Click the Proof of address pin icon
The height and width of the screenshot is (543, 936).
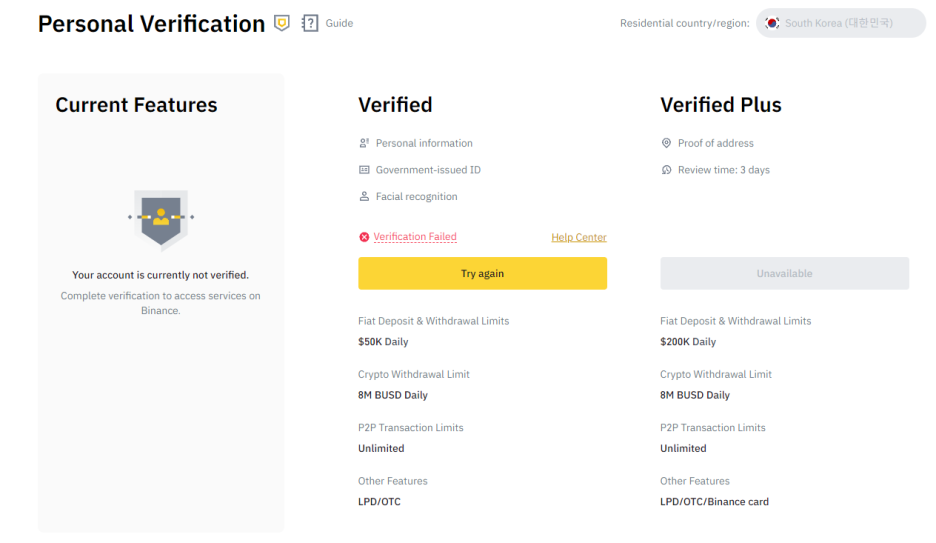[x=666, y=143]
